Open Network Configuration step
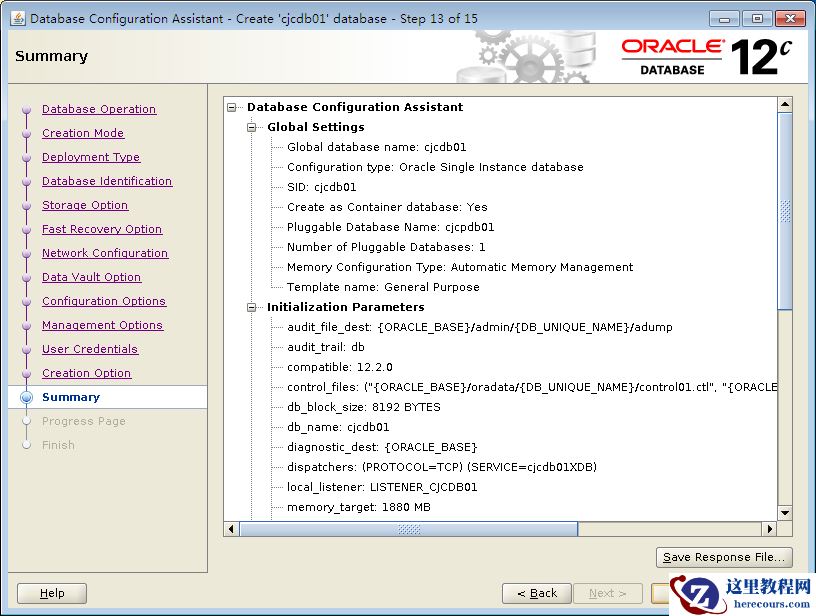Viewport: 816px width, 616px height. point(105,253)
